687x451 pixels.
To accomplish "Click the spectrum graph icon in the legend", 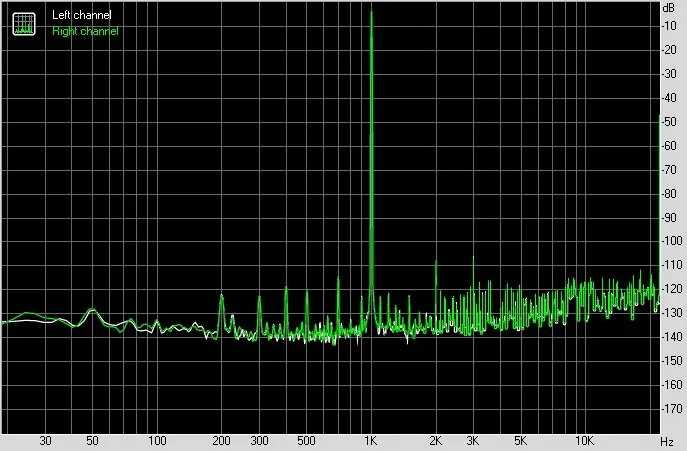I will pos(24,24).
